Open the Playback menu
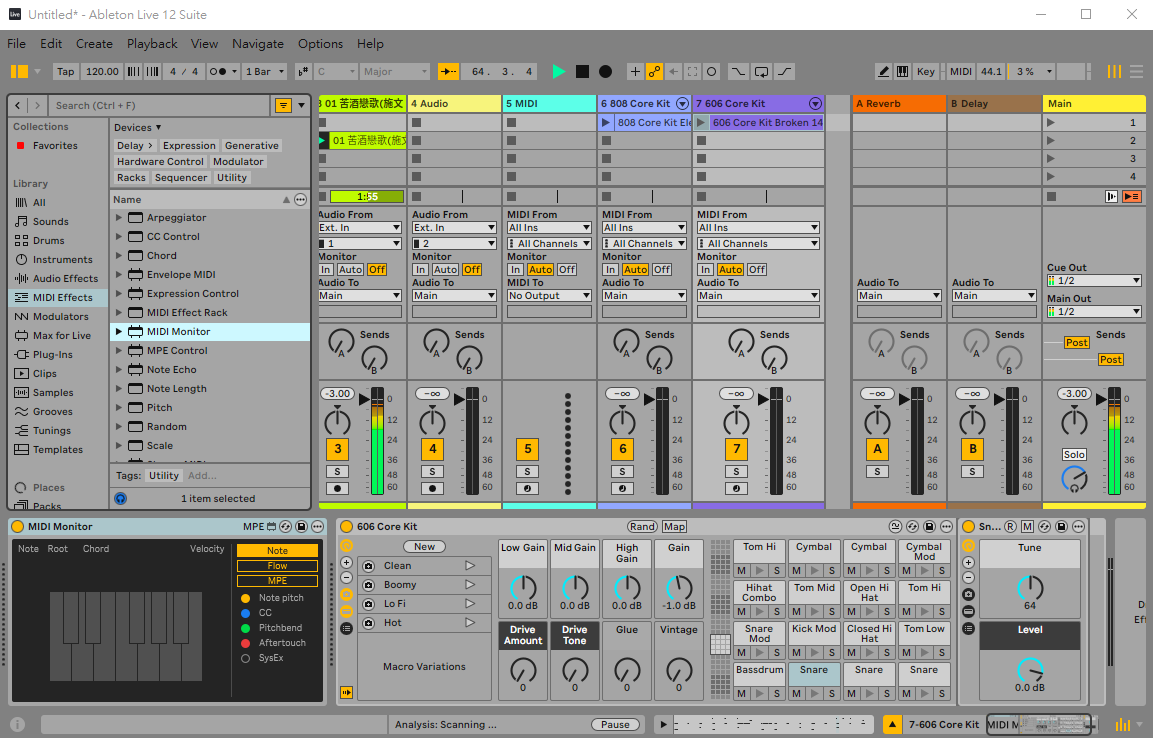This screenshot has width=1153, height=738. click(152, 44)
